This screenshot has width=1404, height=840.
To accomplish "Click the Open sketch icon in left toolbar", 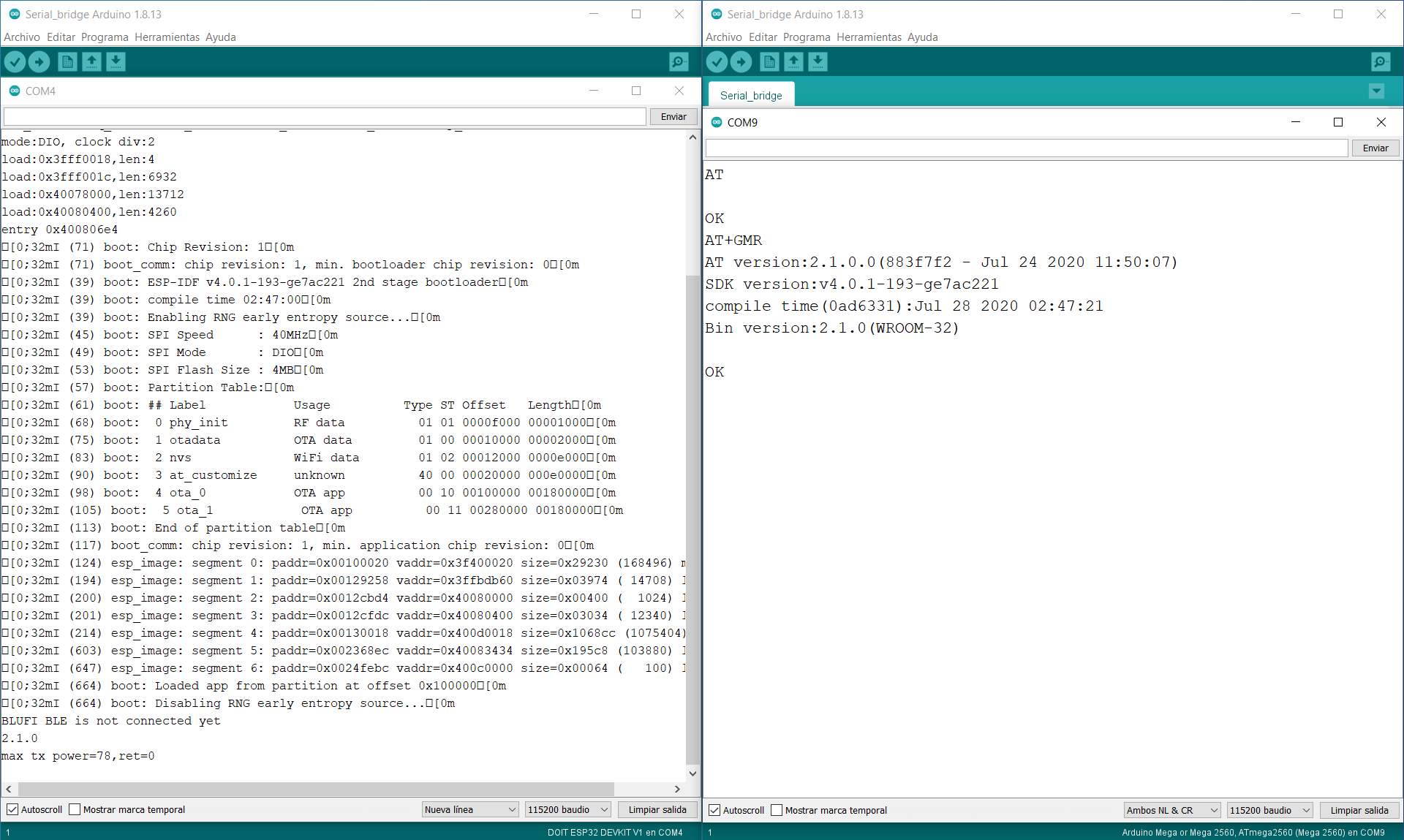I will [91, 61].
